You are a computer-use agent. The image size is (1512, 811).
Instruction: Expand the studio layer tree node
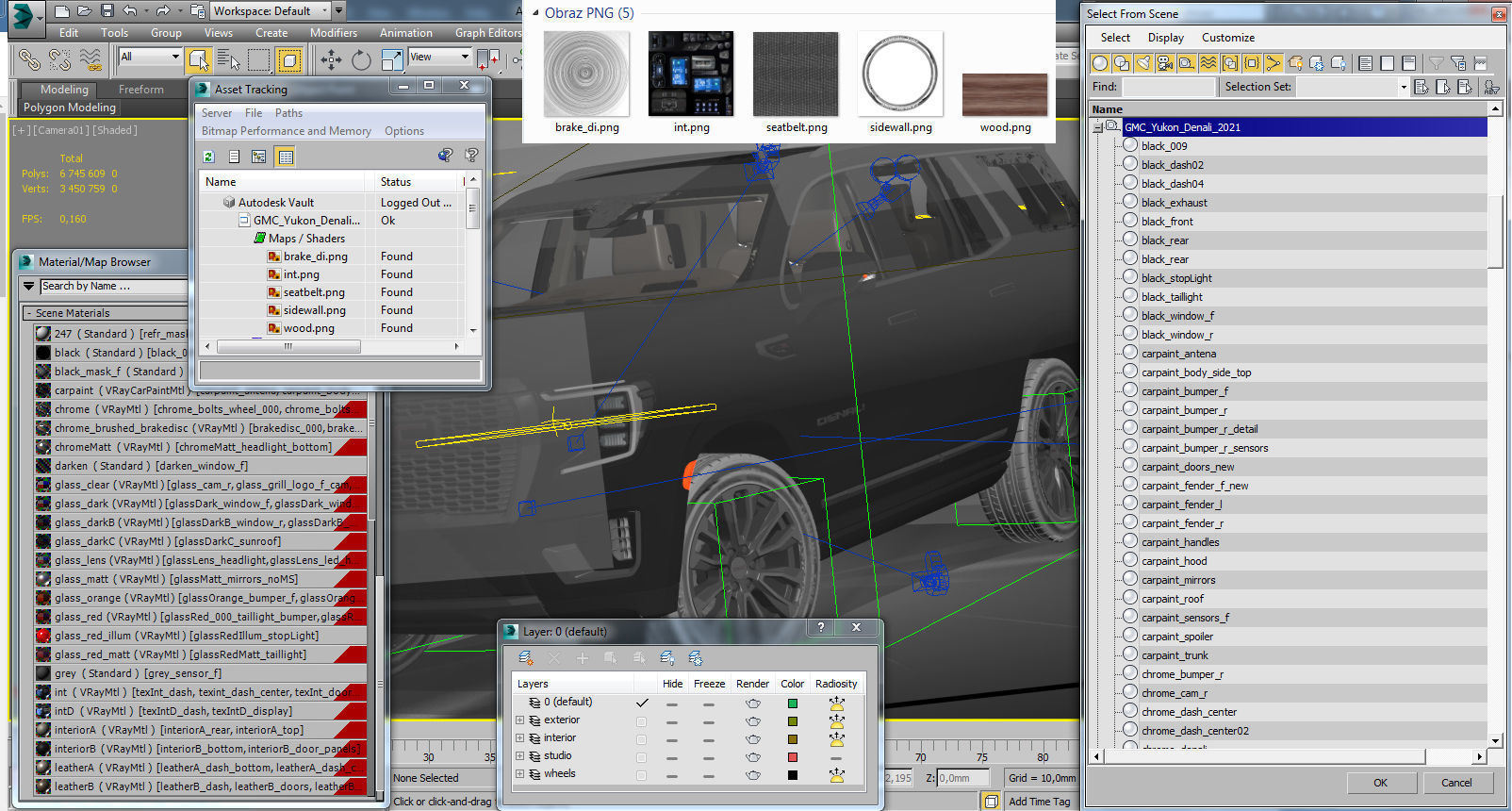click(519, 756)
